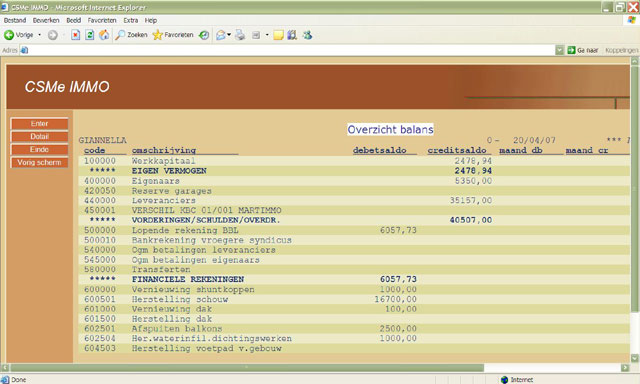Select the Ogm betalingen leveranciers row
The width and height of the screenshot is (640, 384).
(354, 250)
